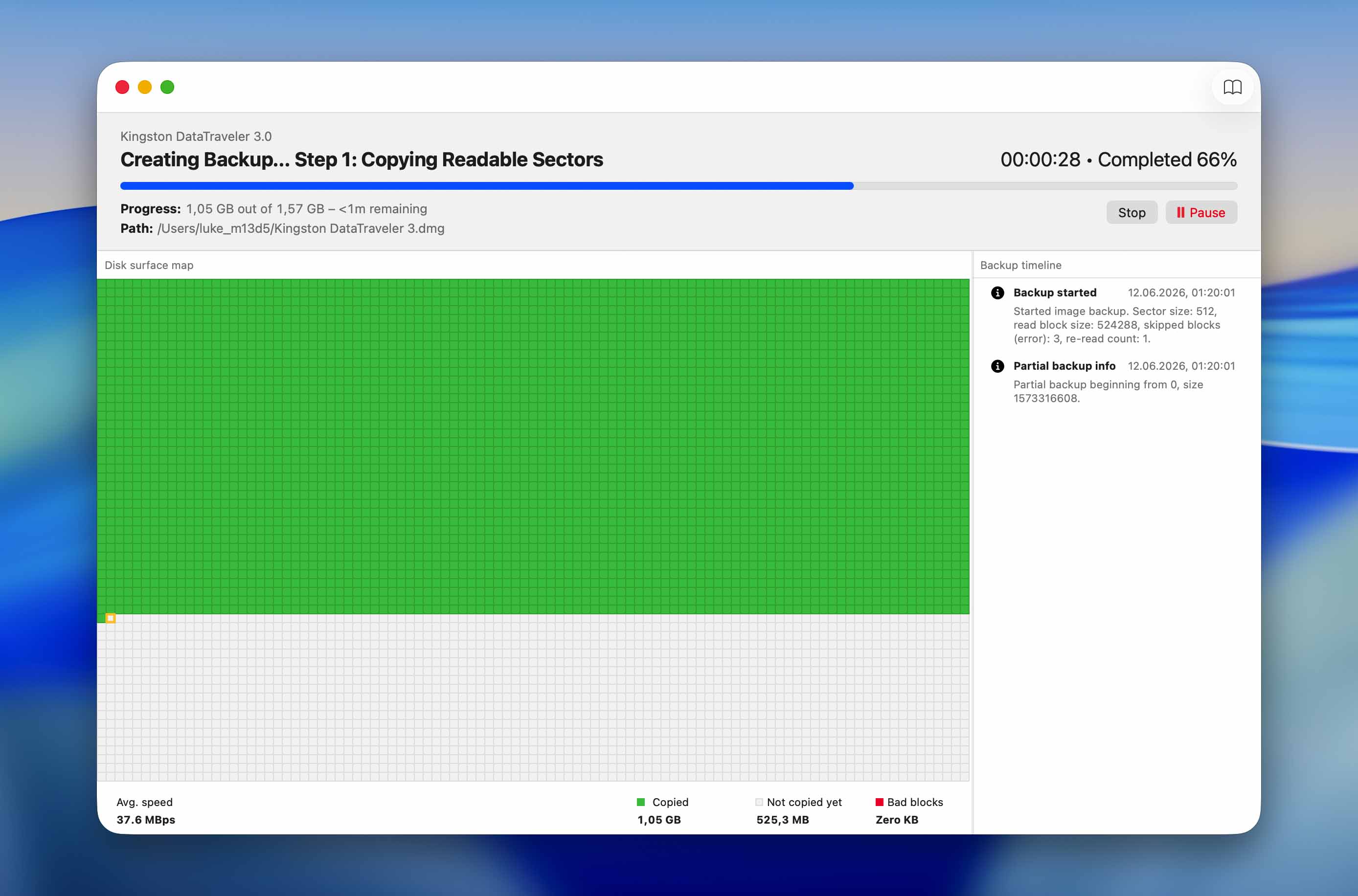This screenshot has width=1358, height=896.
Task: Click the 00:00:28 Completed 66% status
Action: pos(1118,159)
